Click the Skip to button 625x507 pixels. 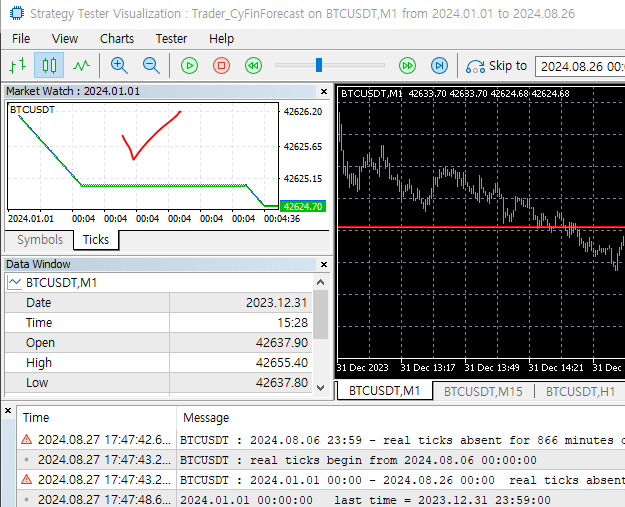[496, 66]
